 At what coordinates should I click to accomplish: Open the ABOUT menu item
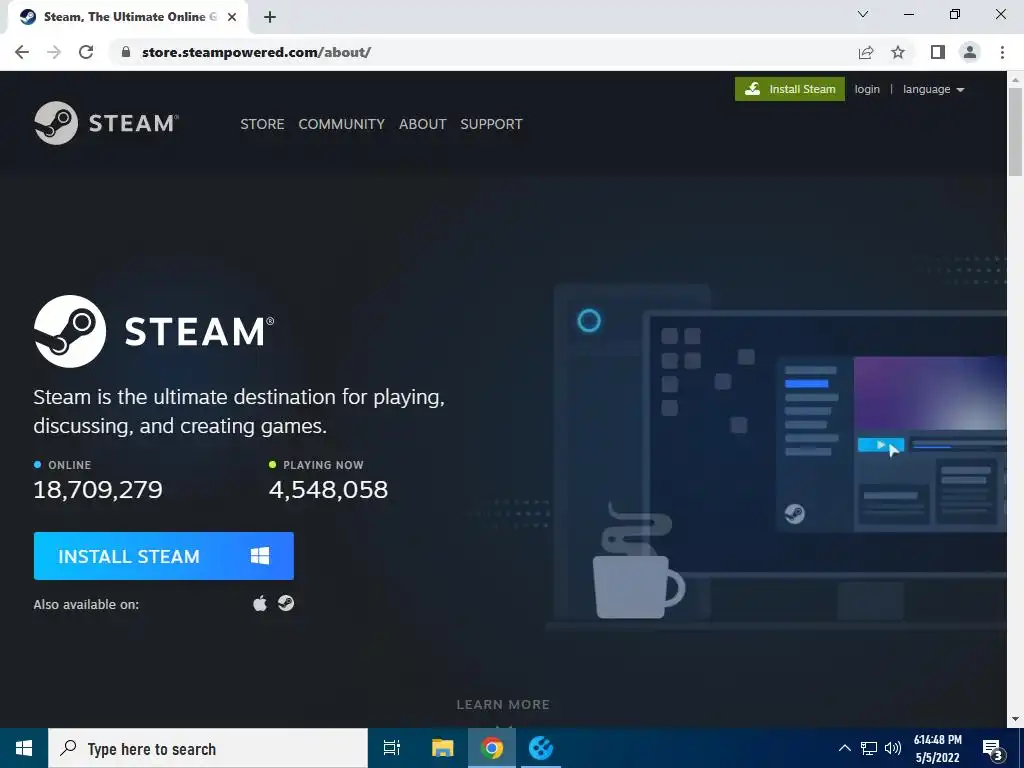click(423, 124)
